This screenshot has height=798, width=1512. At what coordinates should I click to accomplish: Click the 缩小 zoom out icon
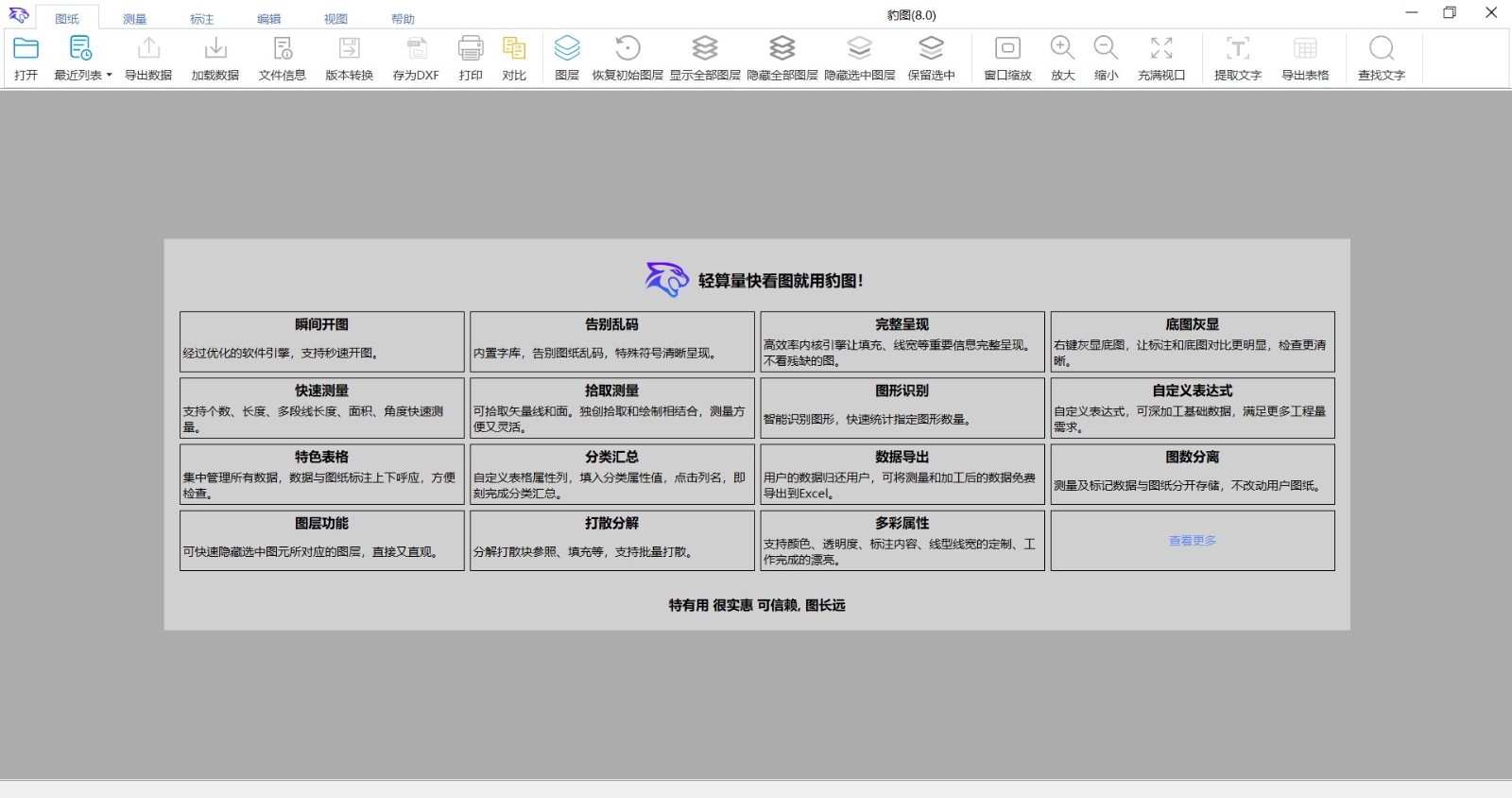tap(1107, 48)
